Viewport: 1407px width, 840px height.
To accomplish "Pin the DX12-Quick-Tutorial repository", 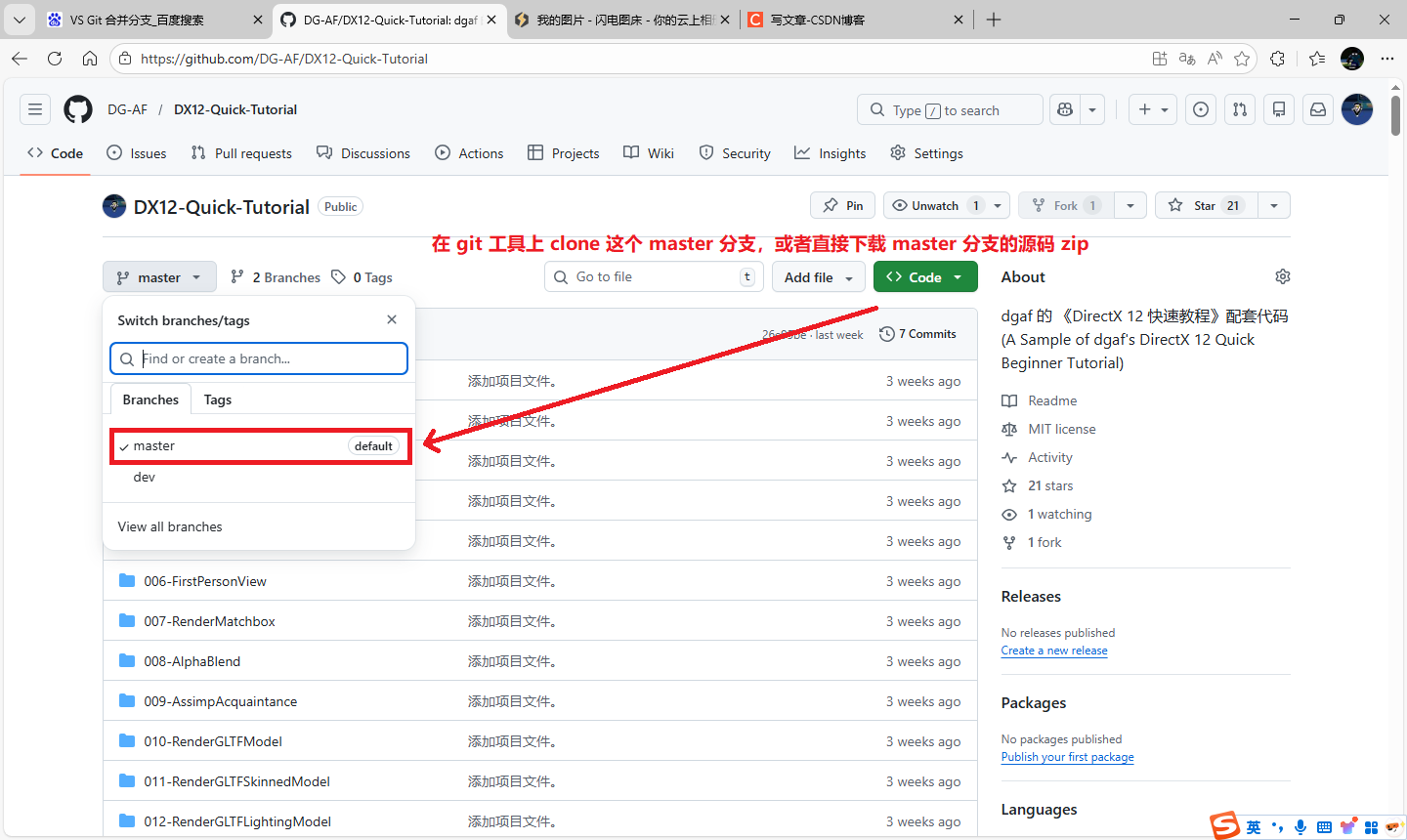I will pos(842,205).
